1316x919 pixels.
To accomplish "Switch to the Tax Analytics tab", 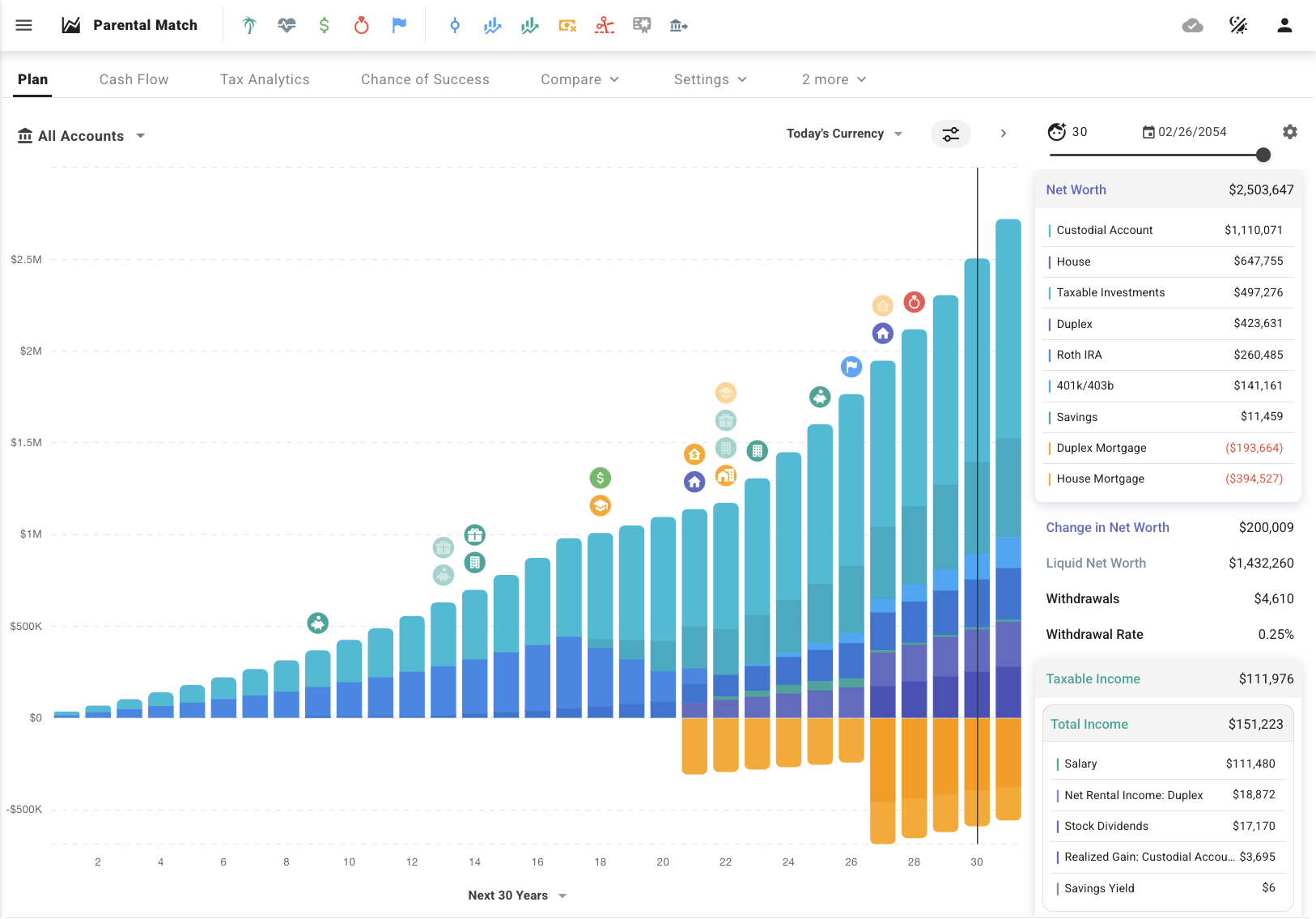I will click(265, 79).
